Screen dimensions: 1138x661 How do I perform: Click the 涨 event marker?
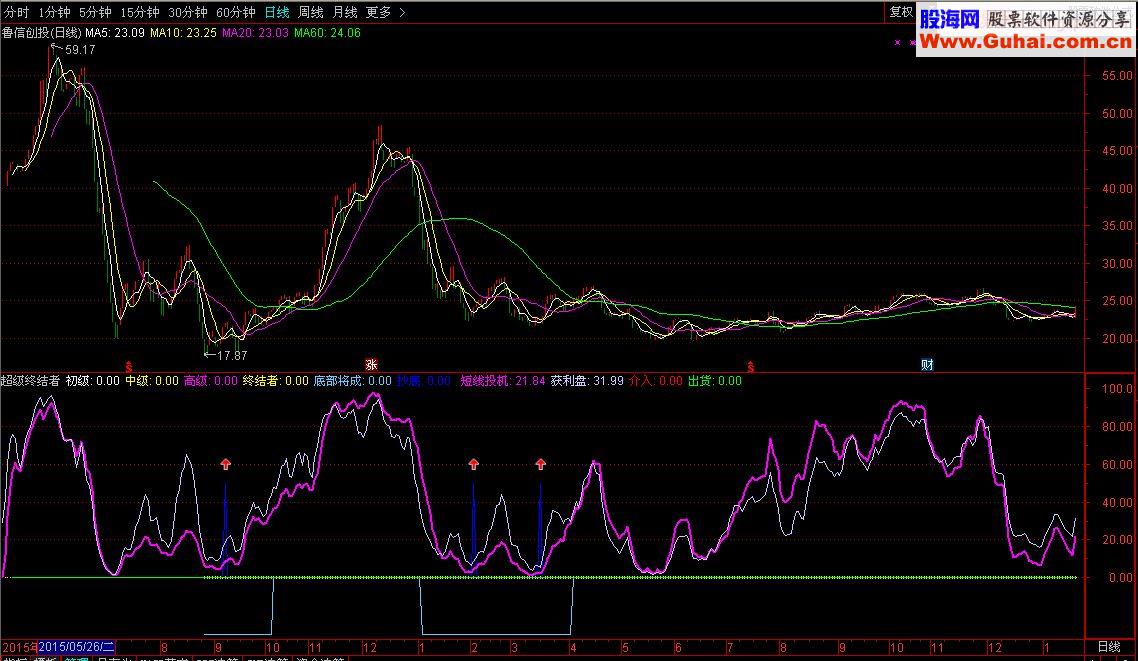coord(371,364)
